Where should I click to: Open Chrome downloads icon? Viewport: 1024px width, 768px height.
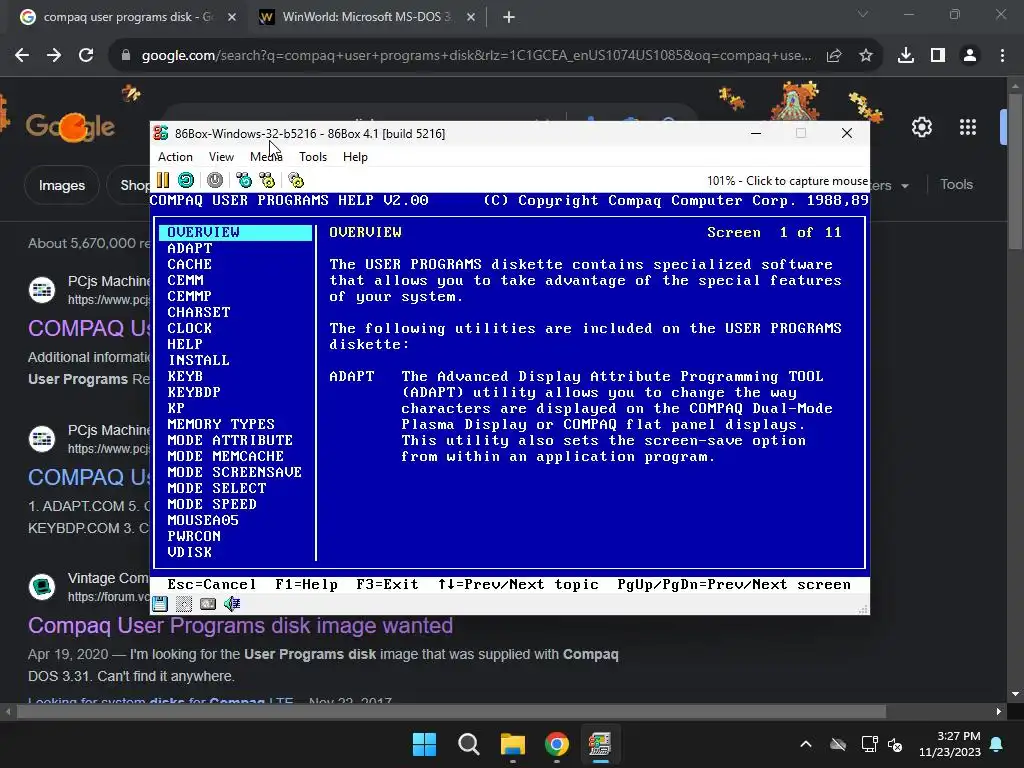click(x=905, y=56)
